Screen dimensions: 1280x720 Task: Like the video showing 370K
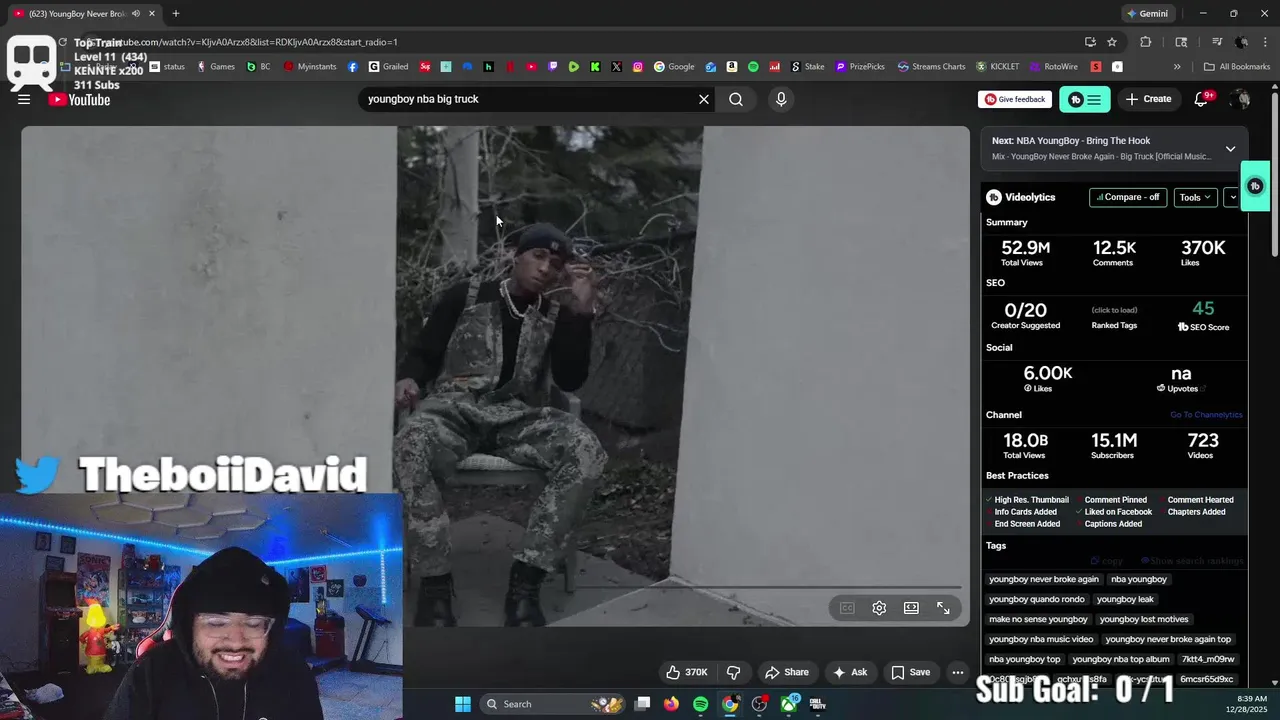(687, 672)
